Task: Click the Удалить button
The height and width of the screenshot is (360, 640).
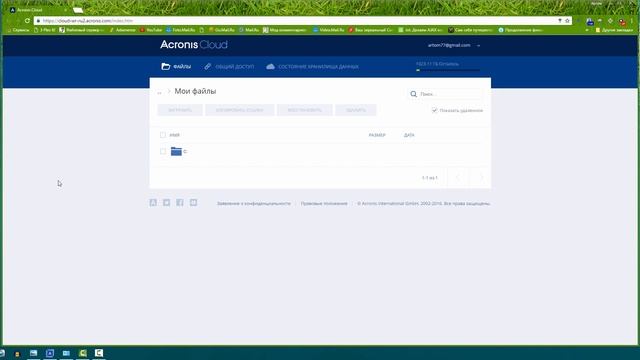Action: pyautogui.click(x=356, y=110)
